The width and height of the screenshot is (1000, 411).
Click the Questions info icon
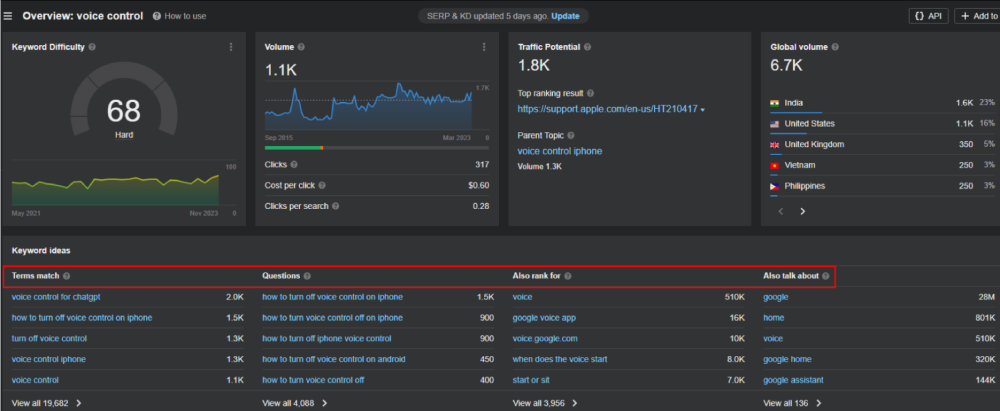click(307, 276)
